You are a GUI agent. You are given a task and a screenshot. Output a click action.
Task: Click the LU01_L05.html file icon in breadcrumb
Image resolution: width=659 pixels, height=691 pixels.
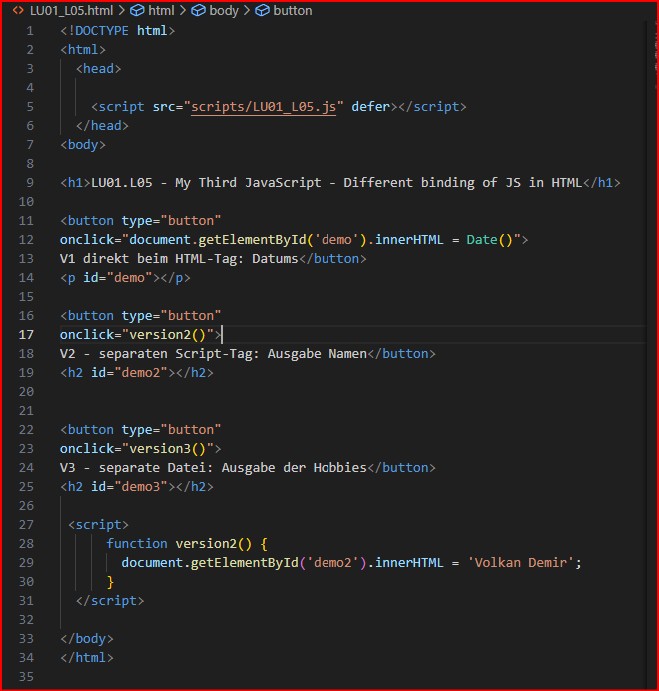click(x=18, y=11)
